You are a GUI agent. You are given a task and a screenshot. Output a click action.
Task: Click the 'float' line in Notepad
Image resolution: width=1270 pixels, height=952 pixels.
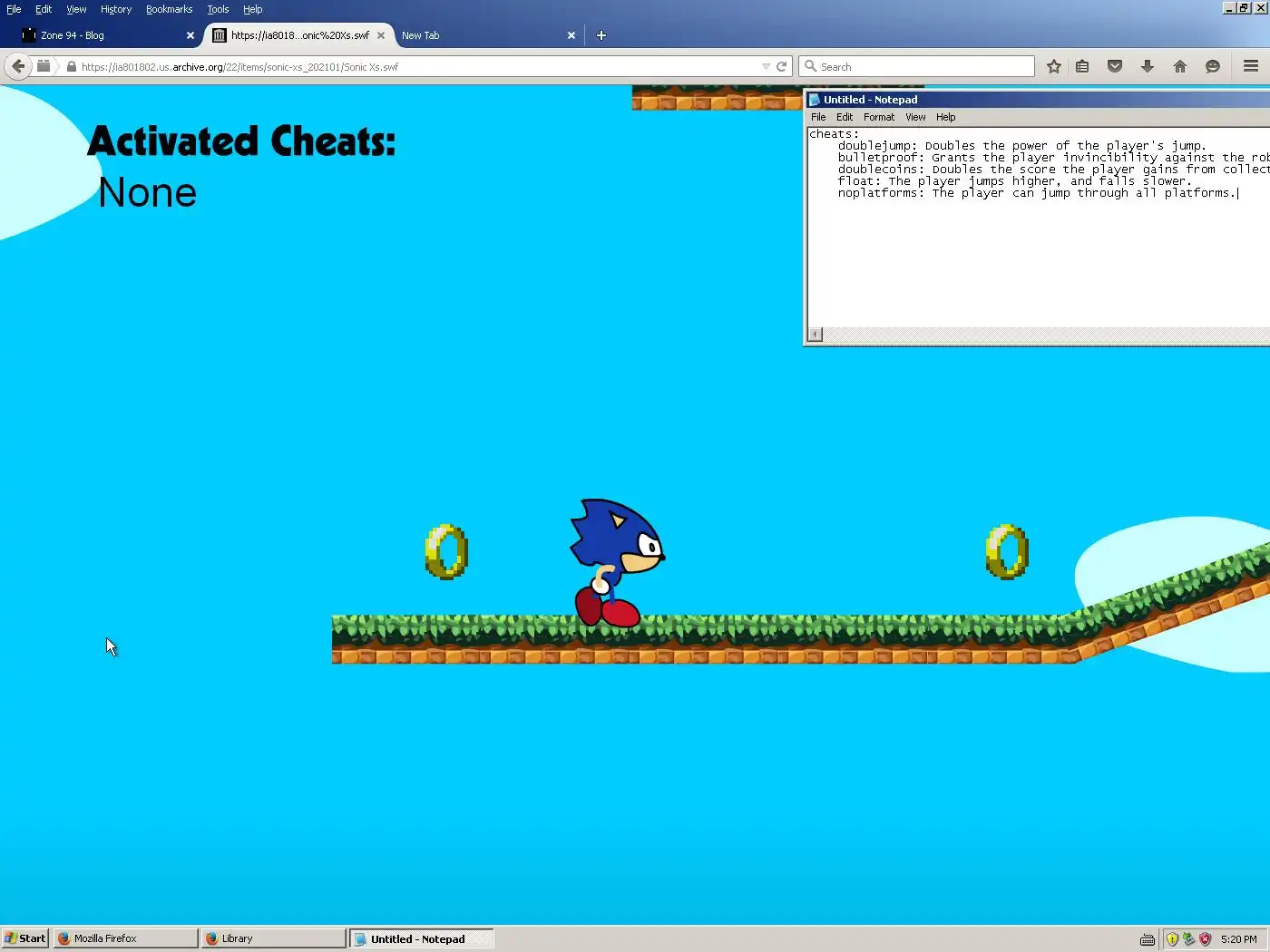coord(1014,181)
